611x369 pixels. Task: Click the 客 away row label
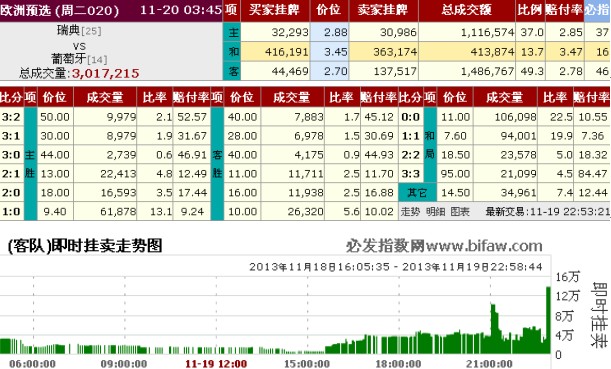point(233,71)
